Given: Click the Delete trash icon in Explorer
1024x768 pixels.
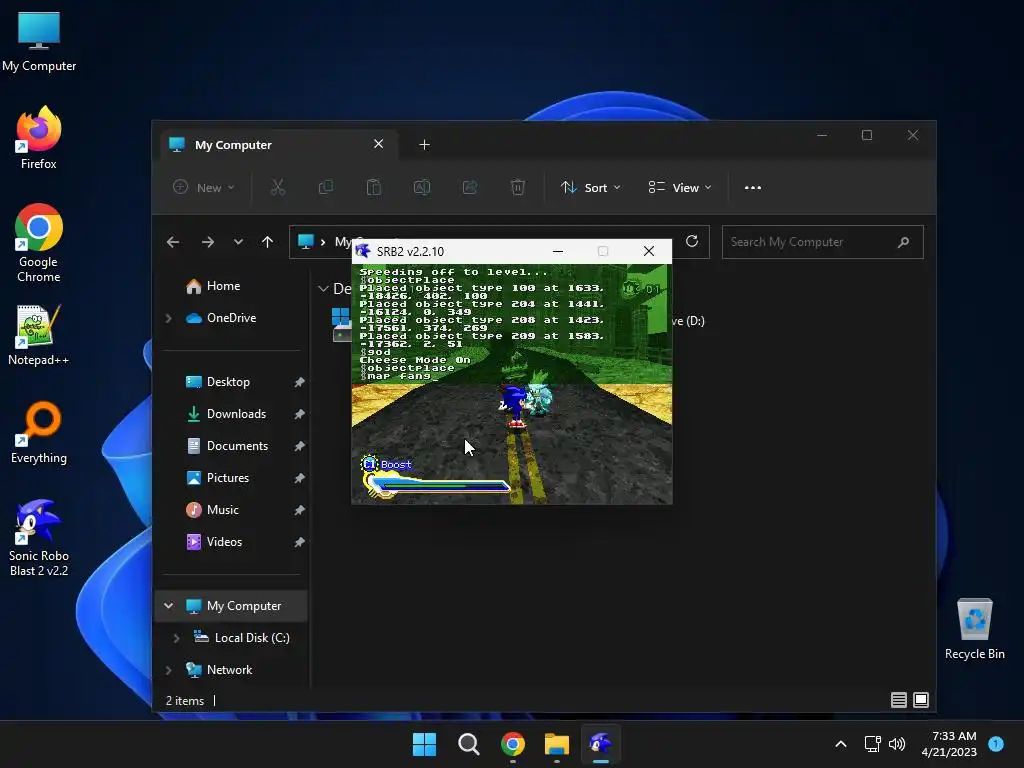Looking at the screenshot, I should 517,187.
